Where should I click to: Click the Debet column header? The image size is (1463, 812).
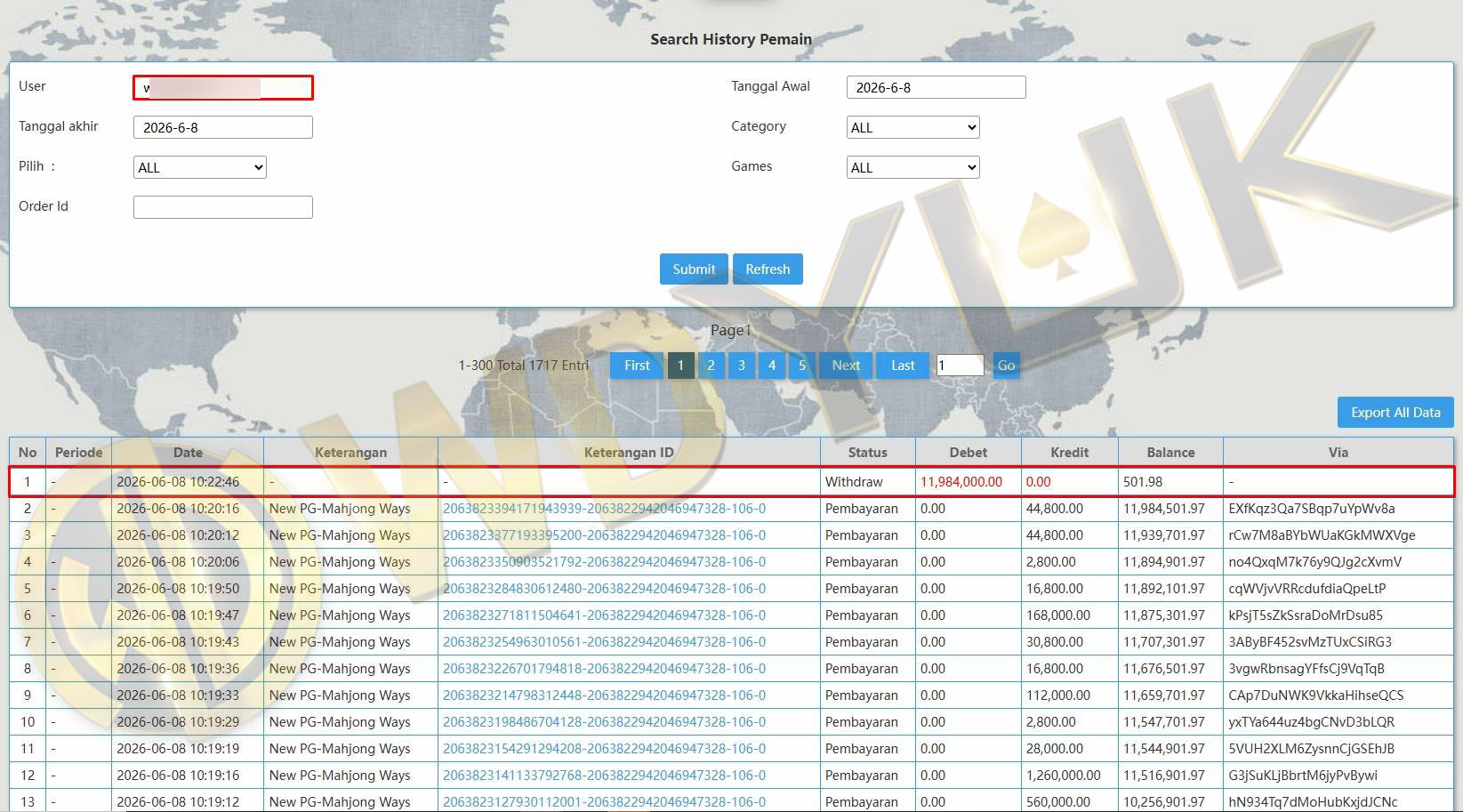(x=969, y=452)
